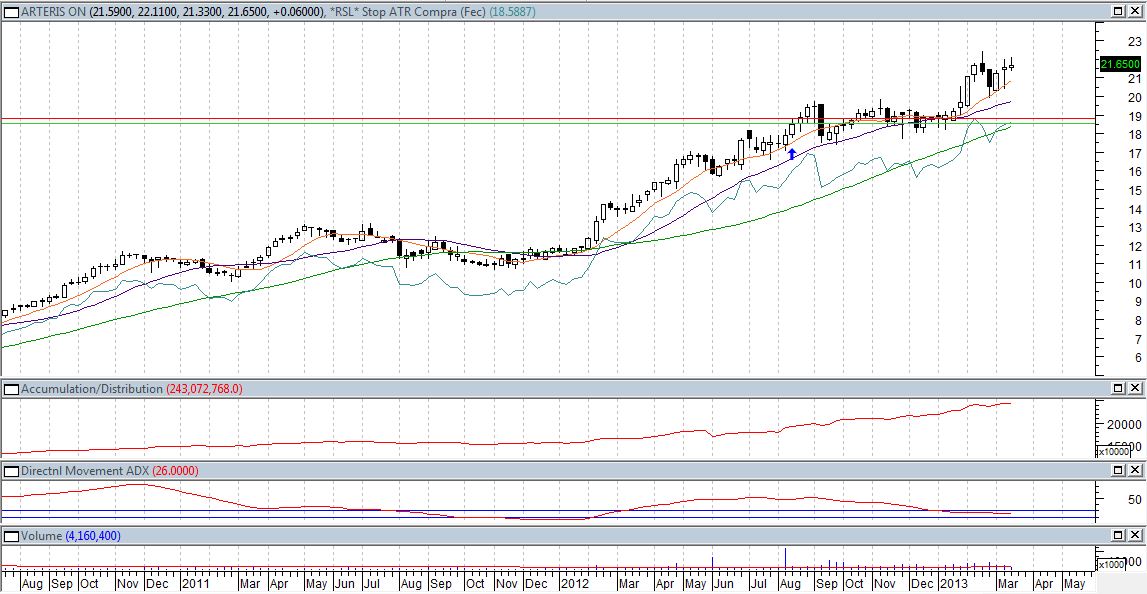This screenshot has width=1147, height=594.
Task: Click the Directnl Movement ADX title icon
Action: pyautogui.click(x=10, y=470)
